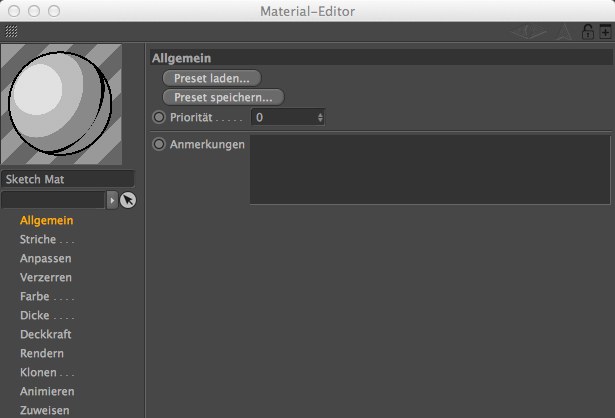Select the Allgemein channel in sidebar
This screenshot has width=615, height=418.
[46, 220]
